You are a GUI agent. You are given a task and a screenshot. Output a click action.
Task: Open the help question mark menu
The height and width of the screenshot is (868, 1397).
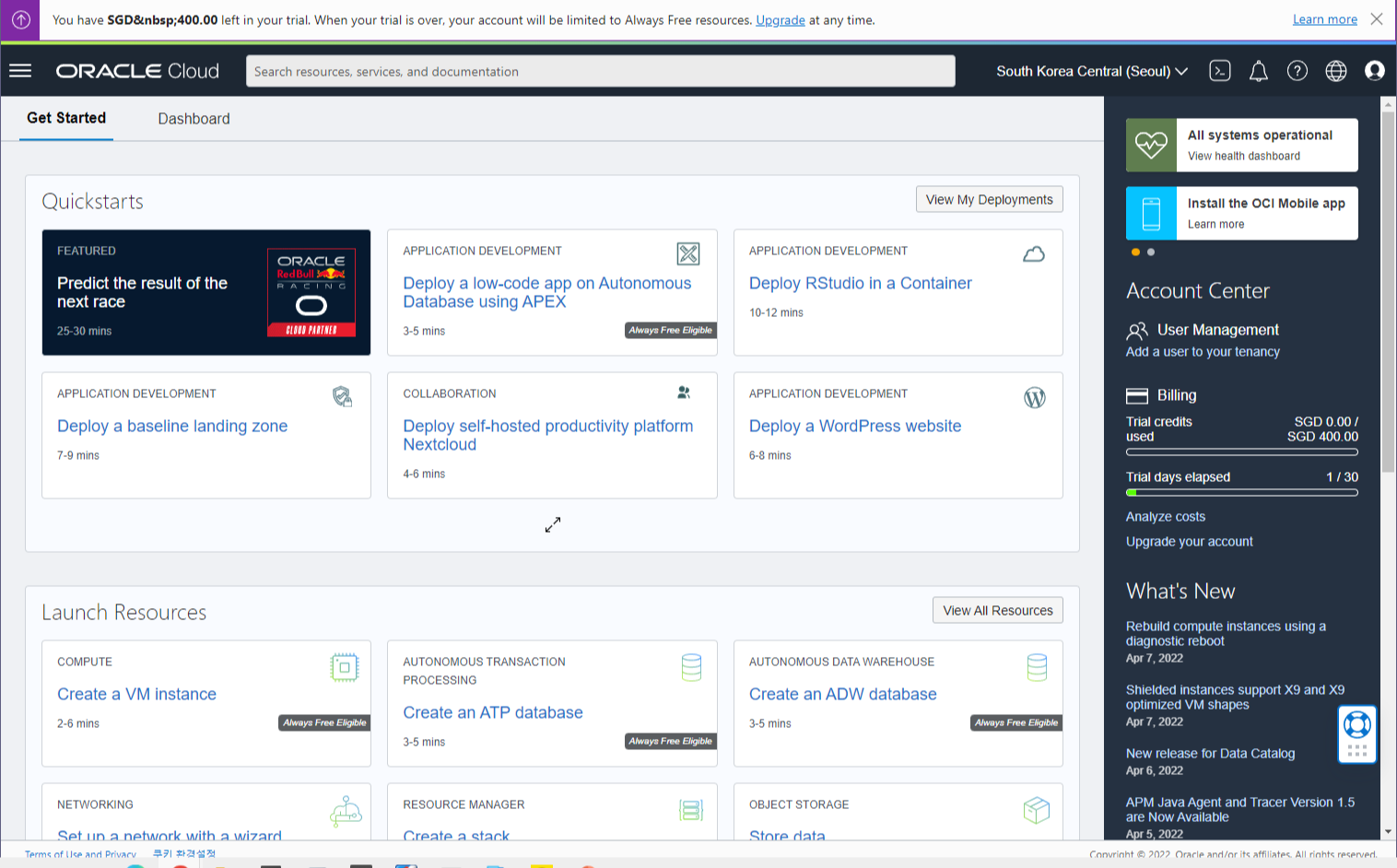click(x=1297, y=71)
